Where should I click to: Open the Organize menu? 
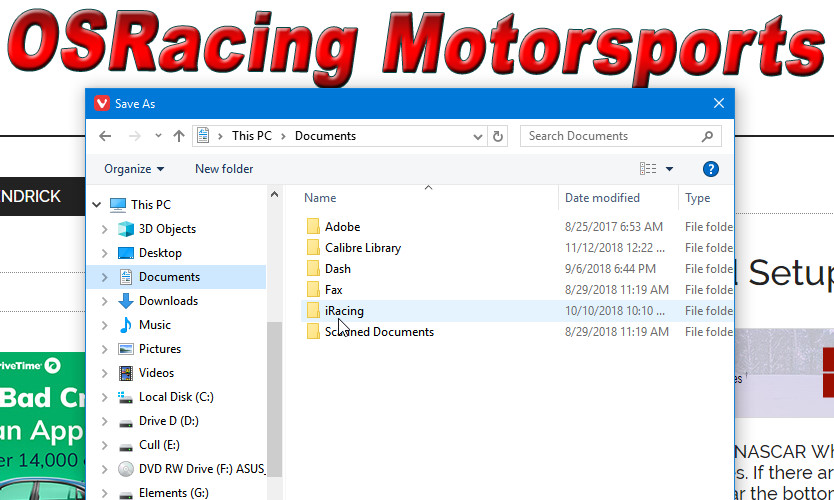click(134, 169)
